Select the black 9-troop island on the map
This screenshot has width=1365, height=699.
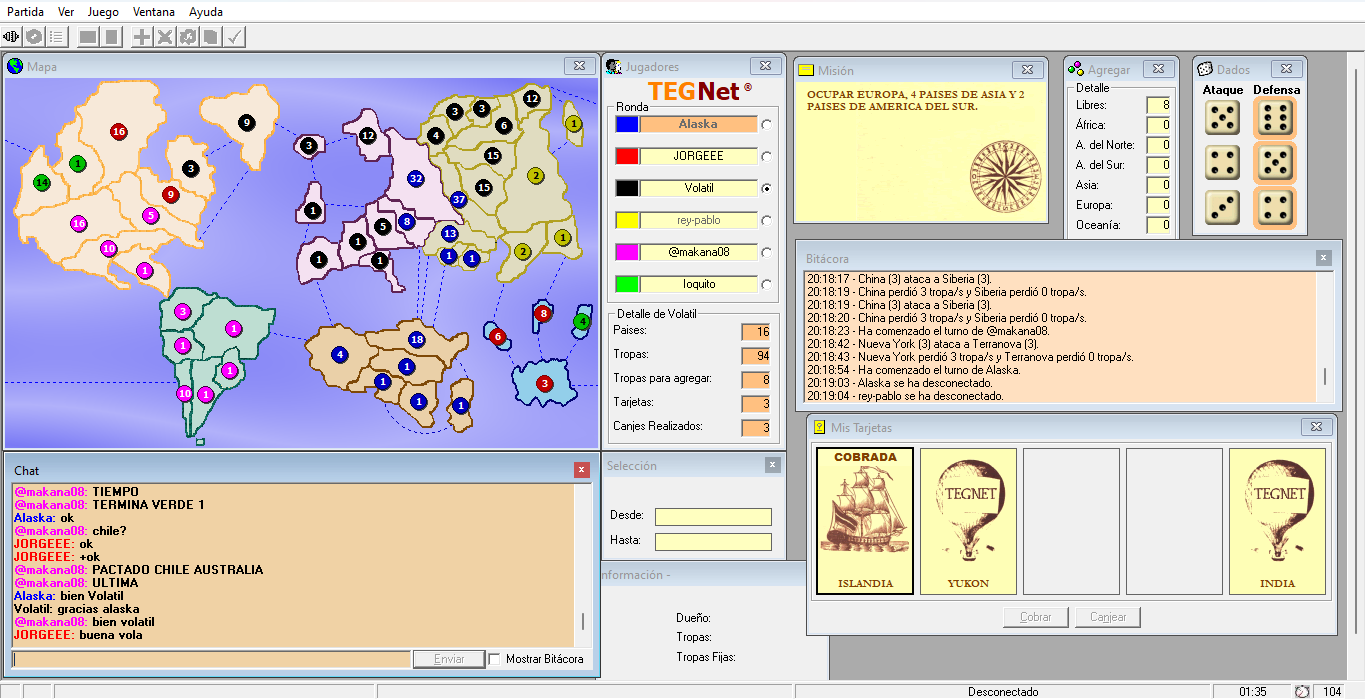click(x=246, y=122)
